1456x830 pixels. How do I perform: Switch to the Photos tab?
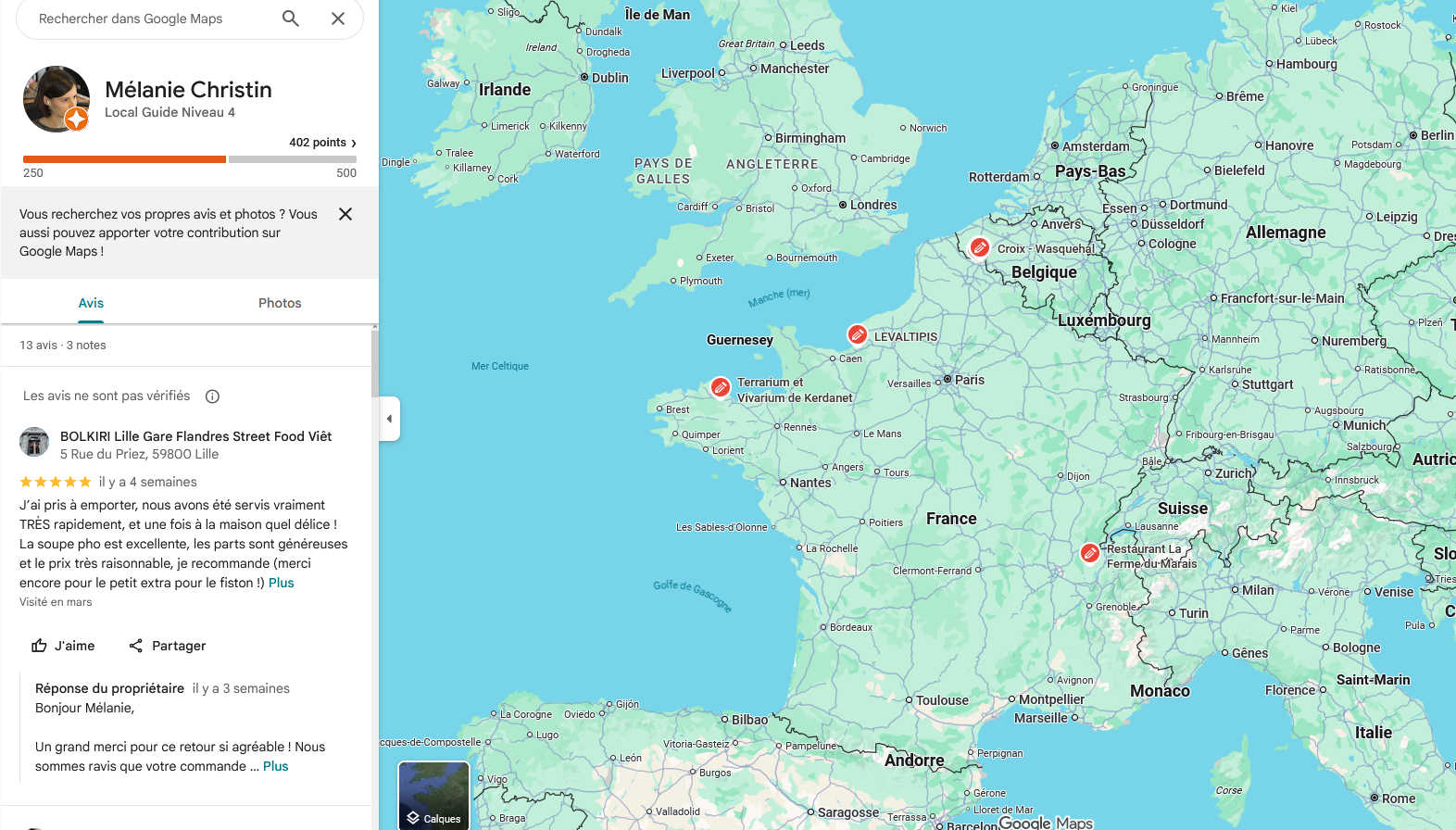280,303
